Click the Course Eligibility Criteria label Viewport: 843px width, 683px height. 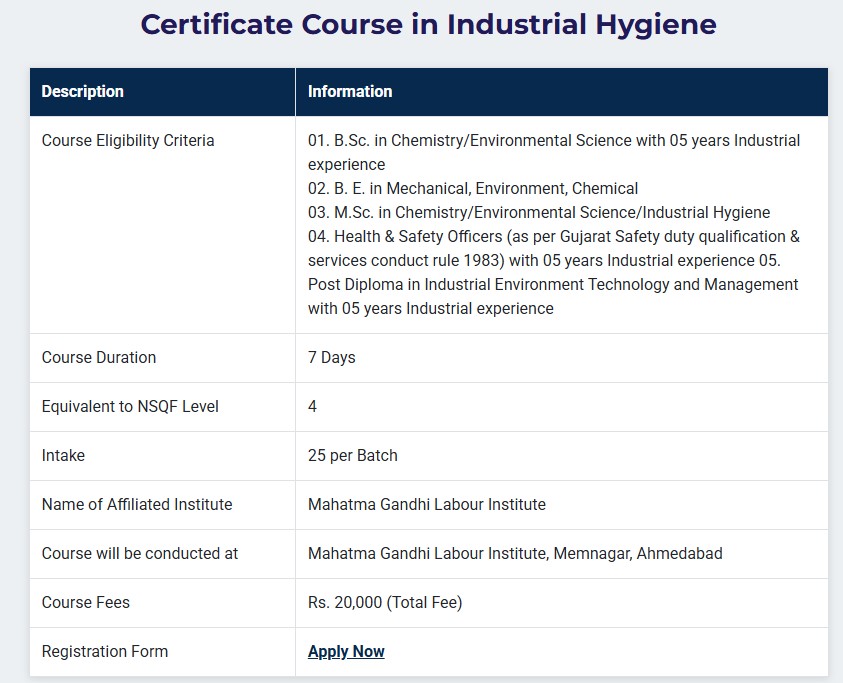[x=128, y=140]
